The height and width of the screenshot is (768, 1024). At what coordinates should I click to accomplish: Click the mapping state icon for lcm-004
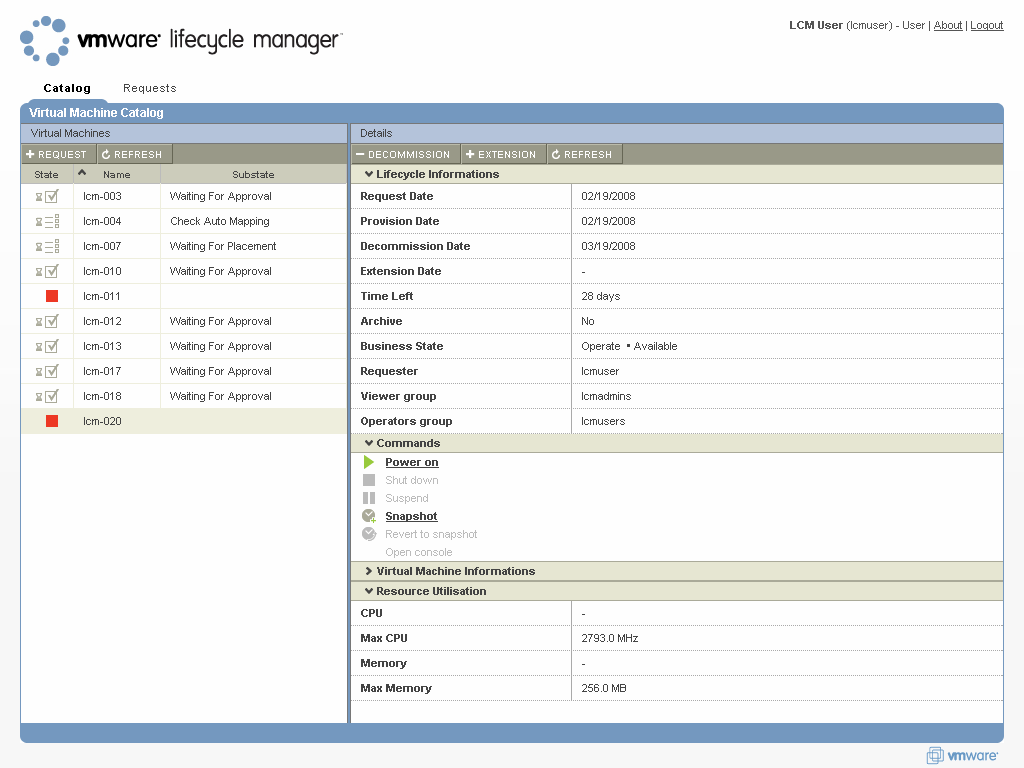(47, 221)
